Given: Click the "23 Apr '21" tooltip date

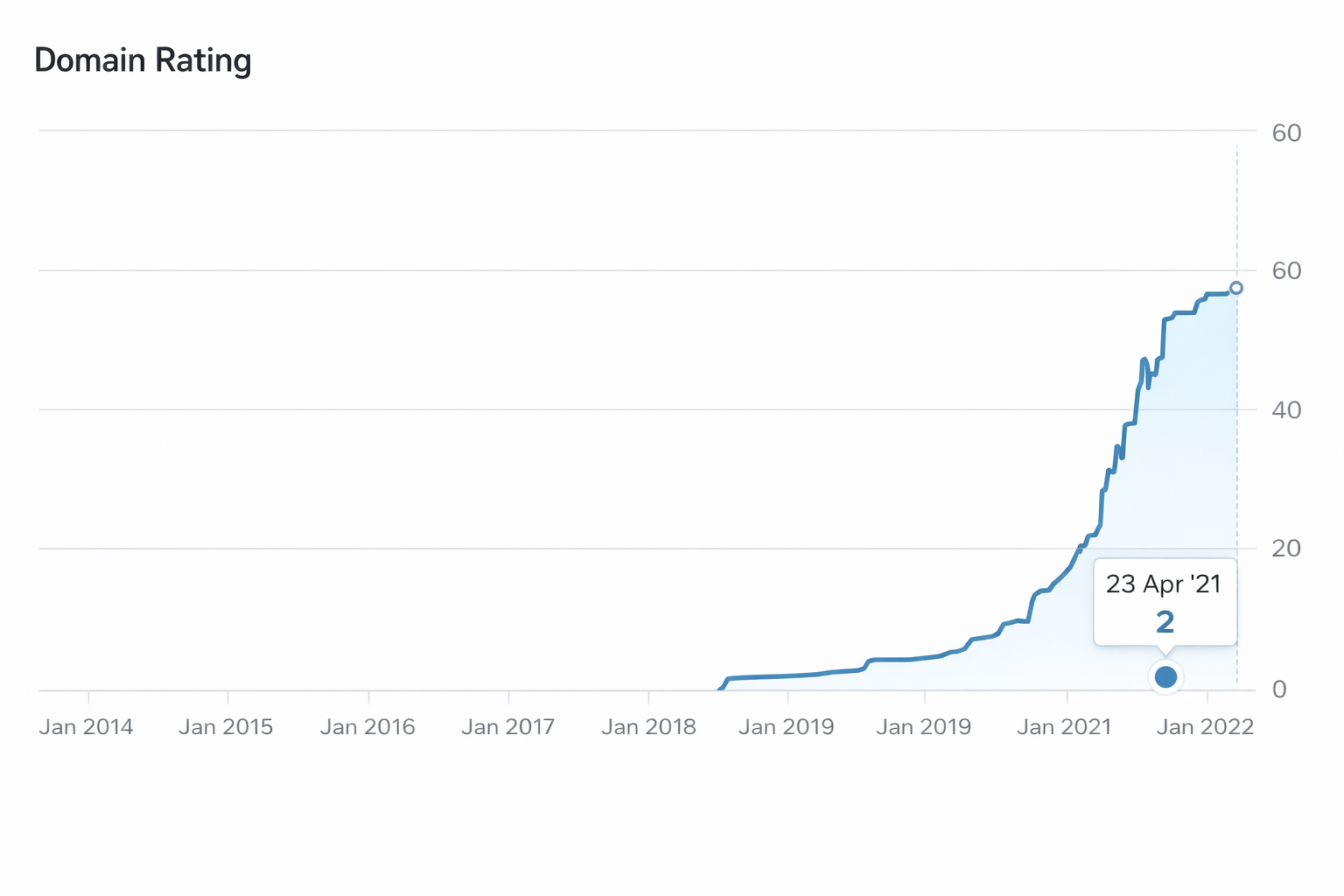Looking at the screenshot, I should (1163, 584).
